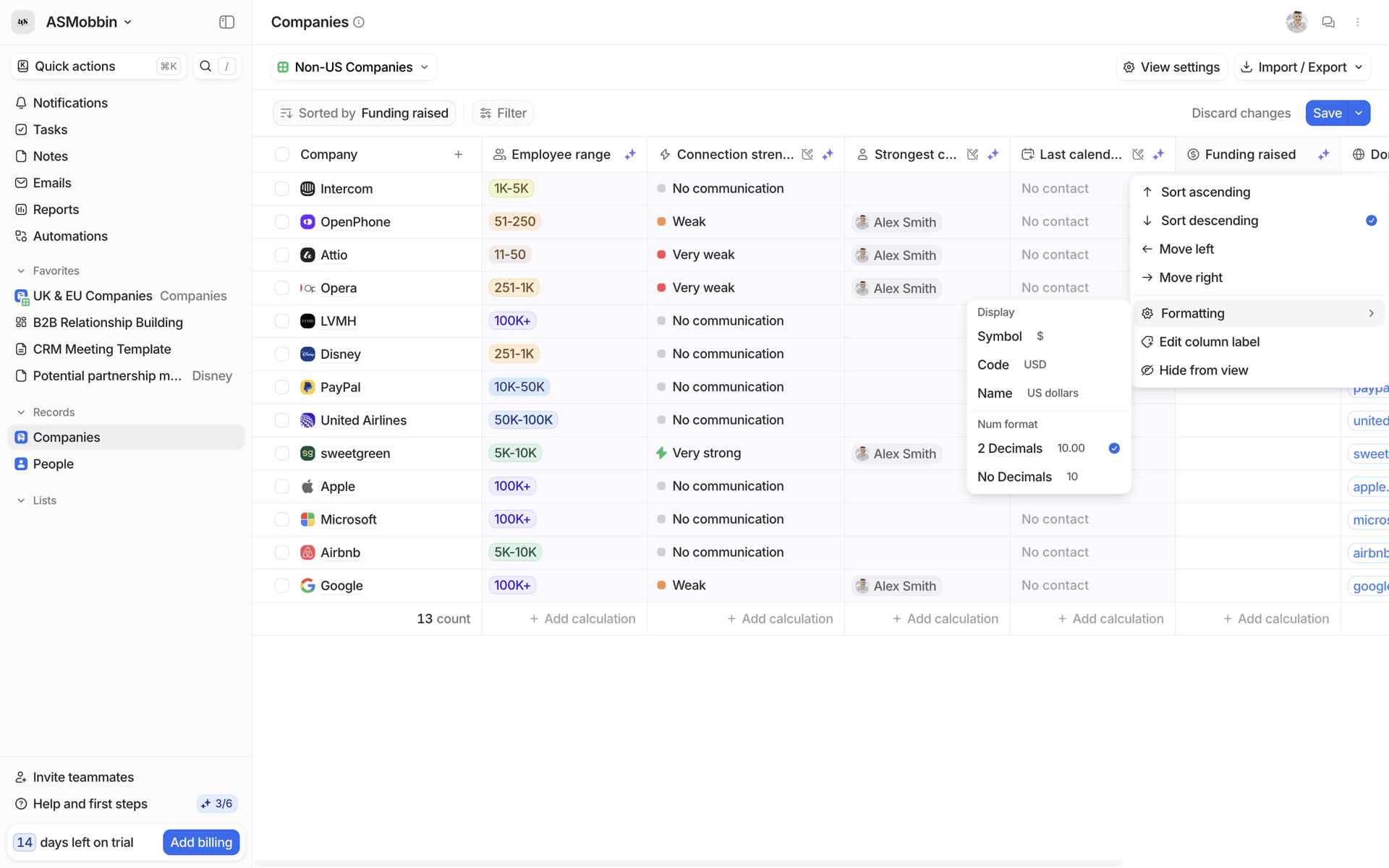Choose Sort descending in column menu

(1259, 221)
